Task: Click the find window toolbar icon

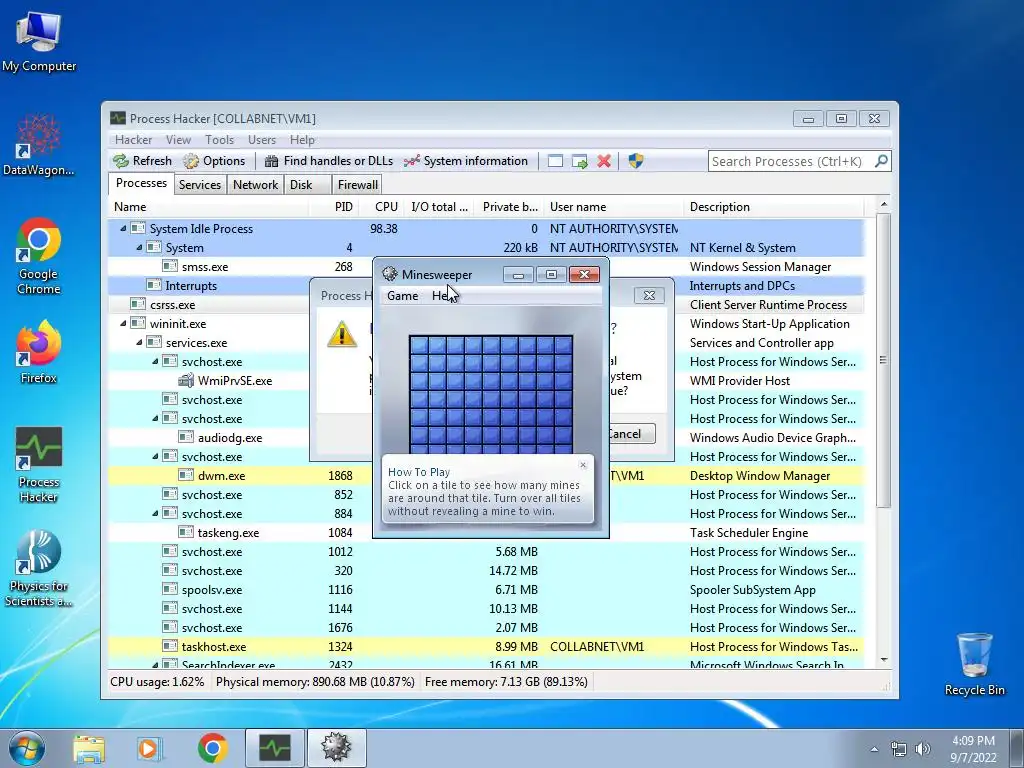Action: click(555, 161)
